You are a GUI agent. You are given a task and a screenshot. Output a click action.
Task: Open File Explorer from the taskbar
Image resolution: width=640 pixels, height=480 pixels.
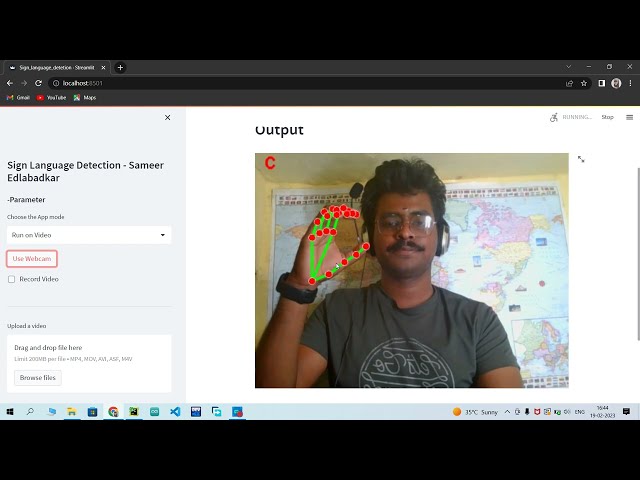click(72, 412)
